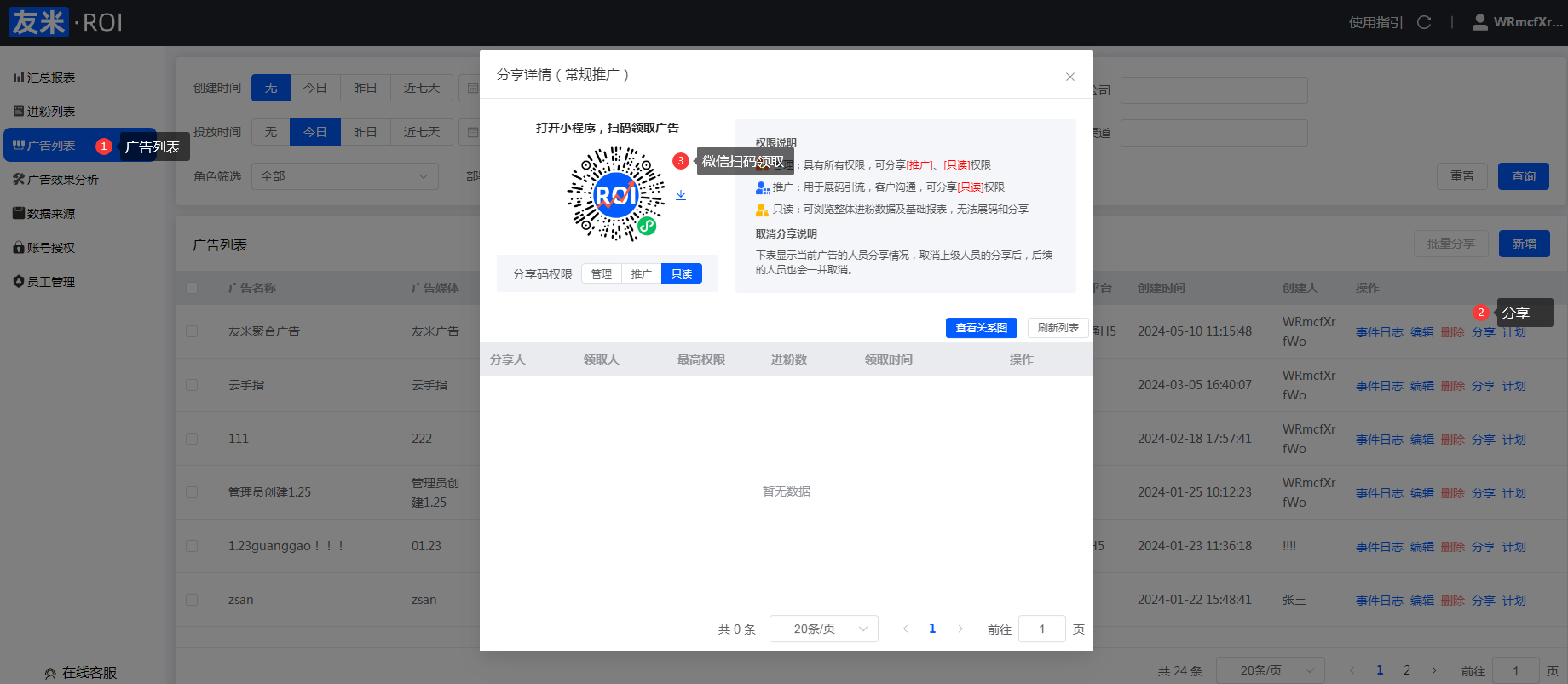Image resolution: width=1568 pixels, height=684 pixels.
Task: Check the 云手指 row checkbox
Action: (192, 385)
